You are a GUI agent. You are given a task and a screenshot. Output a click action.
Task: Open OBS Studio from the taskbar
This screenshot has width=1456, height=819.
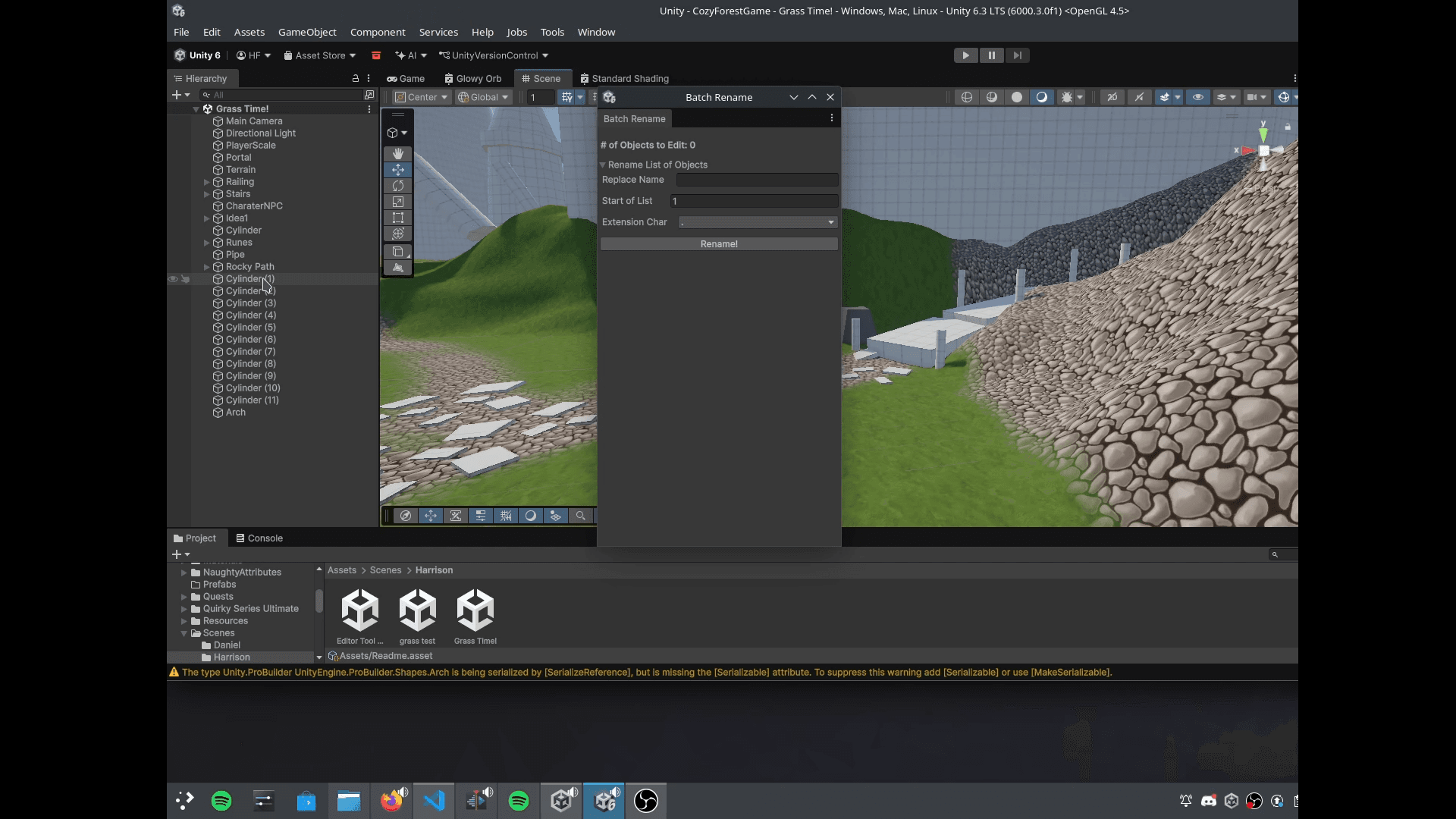pos(645,800)
